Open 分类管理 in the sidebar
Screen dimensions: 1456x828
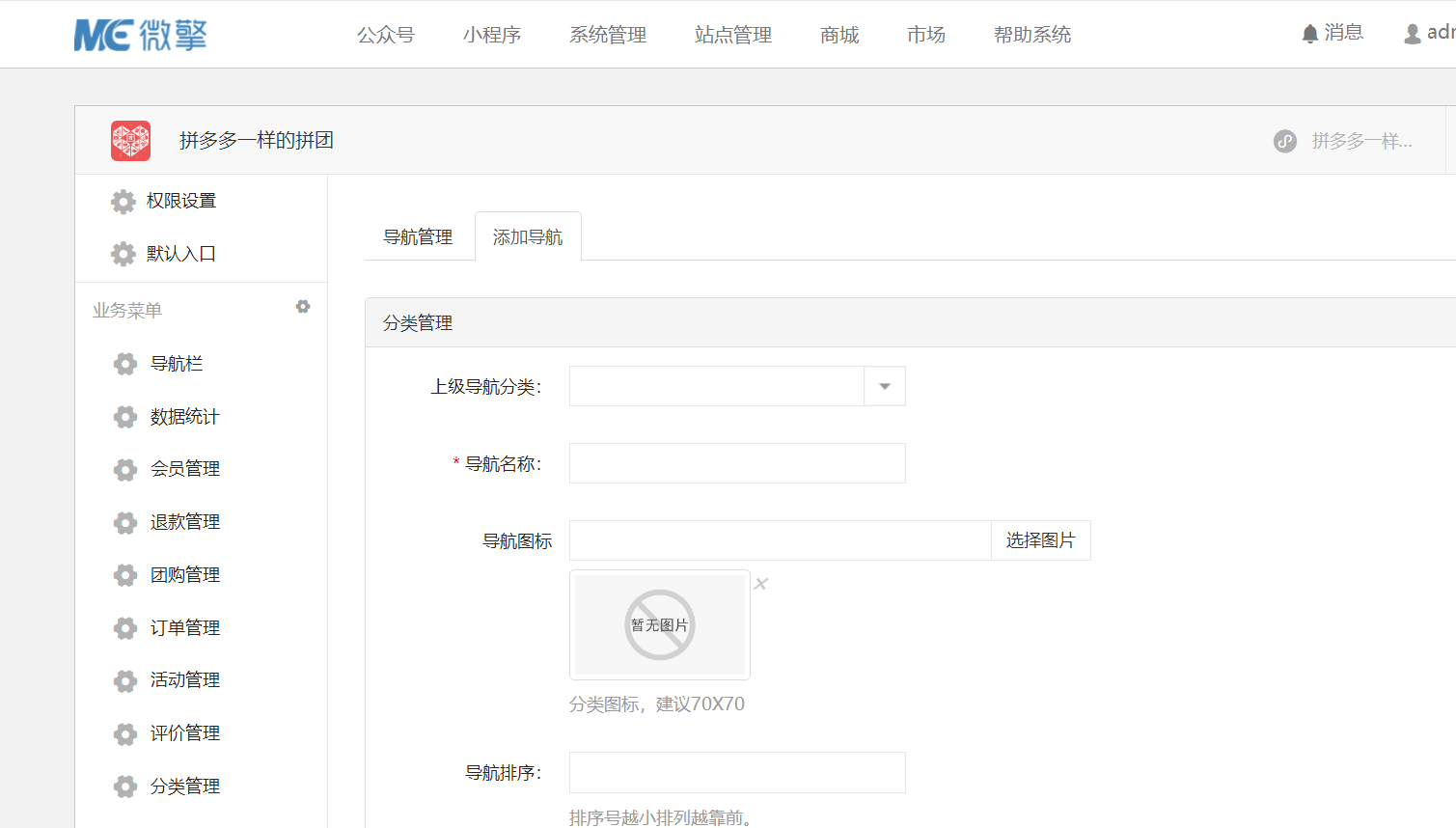185,787
